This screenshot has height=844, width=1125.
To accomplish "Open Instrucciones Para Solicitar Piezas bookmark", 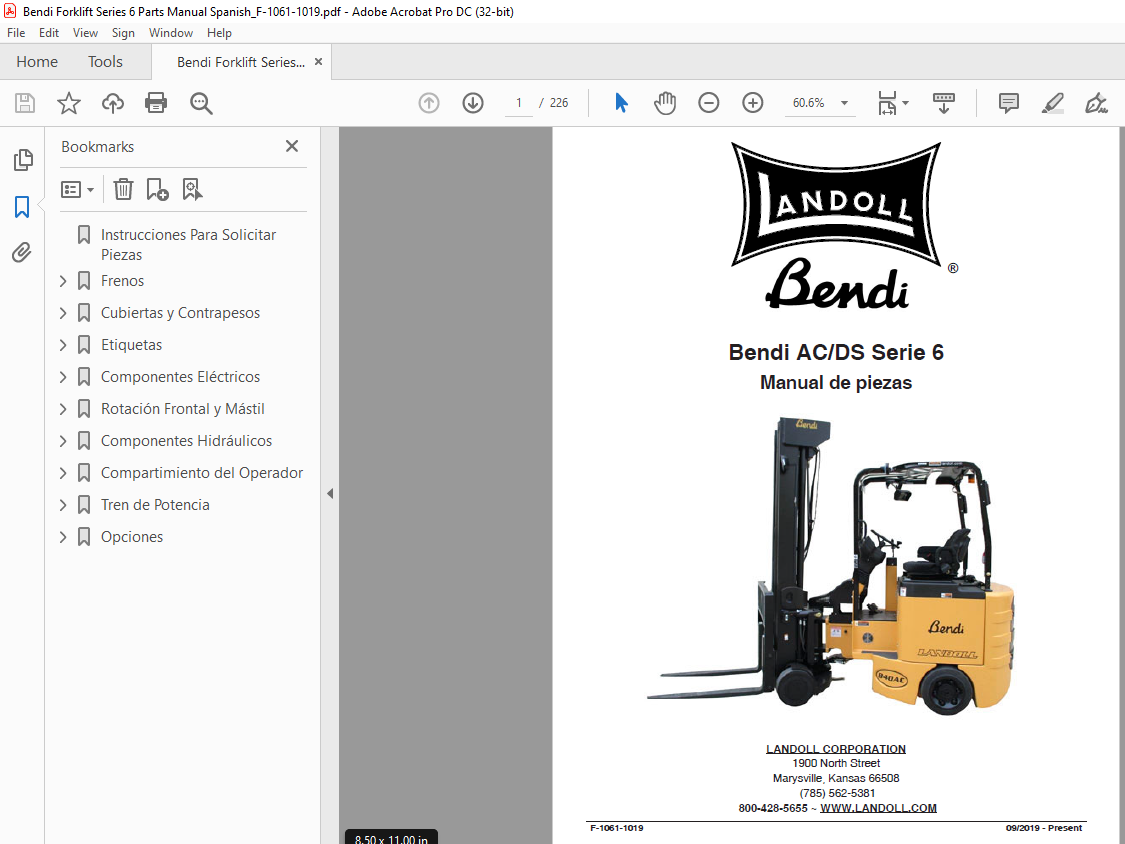I will pos(188,245).
